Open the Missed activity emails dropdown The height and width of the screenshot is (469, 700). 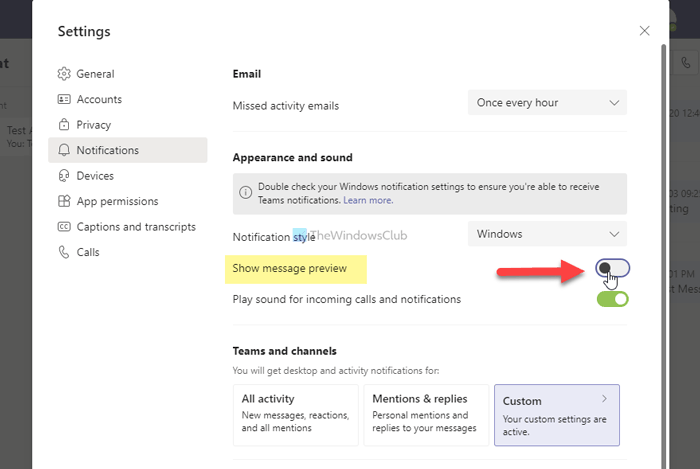(x=547, y=102)
